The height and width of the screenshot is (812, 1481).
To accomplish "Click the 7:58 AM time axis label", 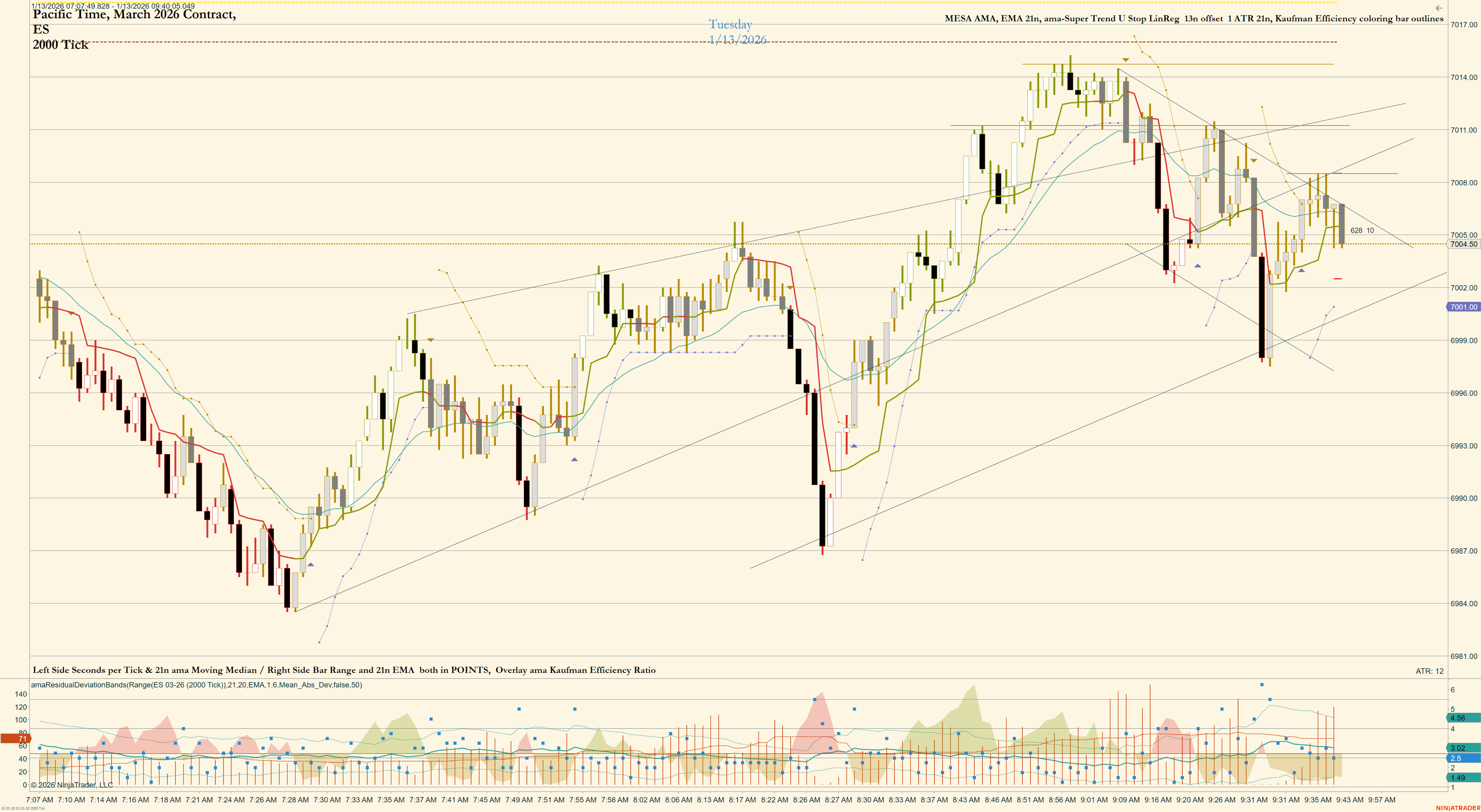I will (614, 800).
